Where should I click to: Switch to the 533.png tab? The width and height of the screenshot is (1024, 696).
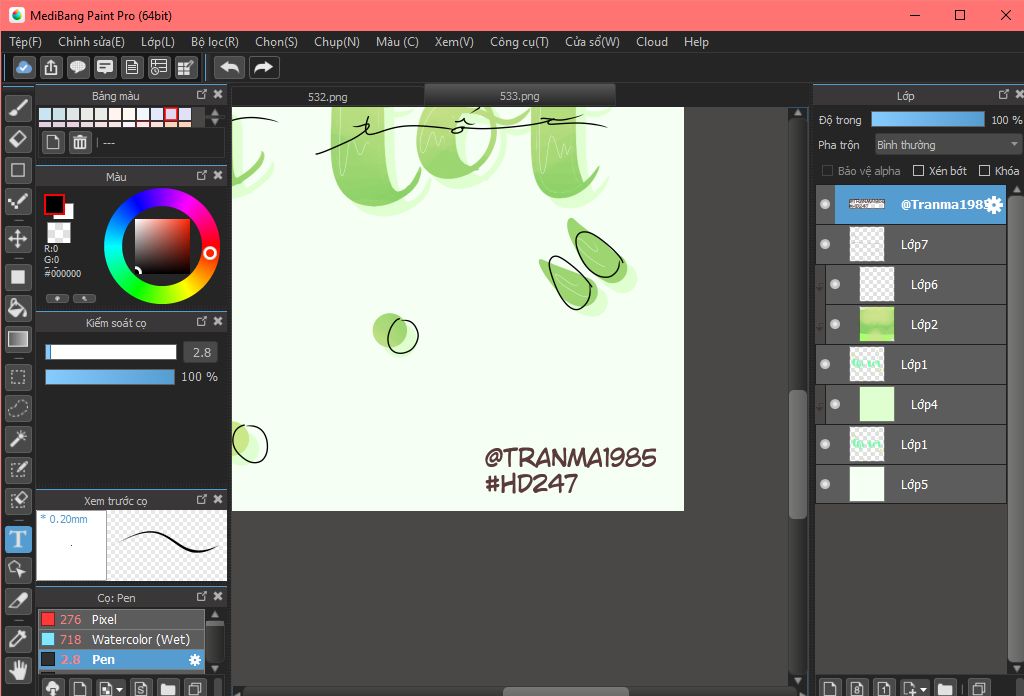(x=520, y=96)
